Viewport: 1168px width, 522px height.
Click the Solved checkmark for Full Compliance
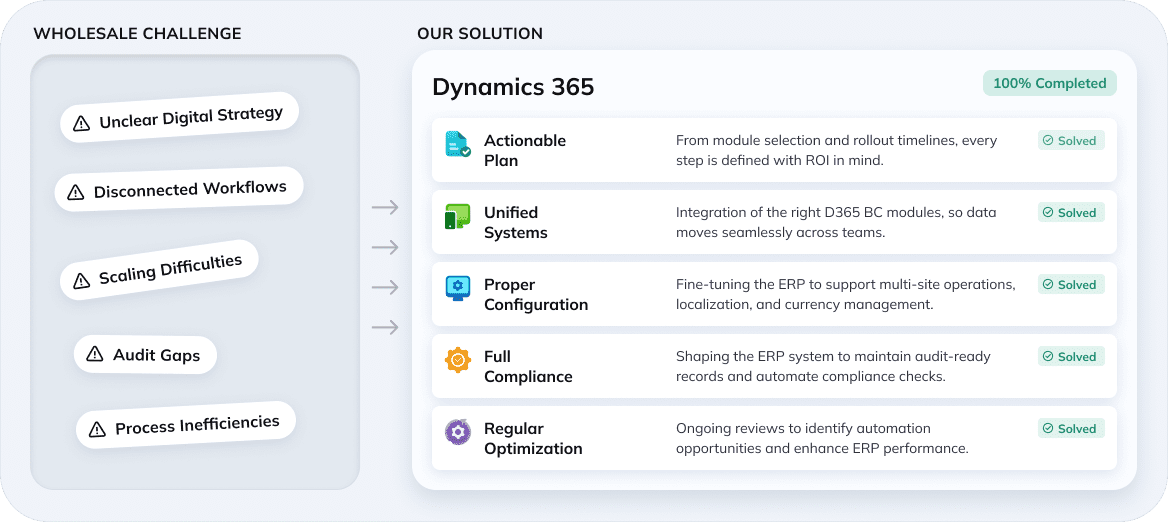1048,357
